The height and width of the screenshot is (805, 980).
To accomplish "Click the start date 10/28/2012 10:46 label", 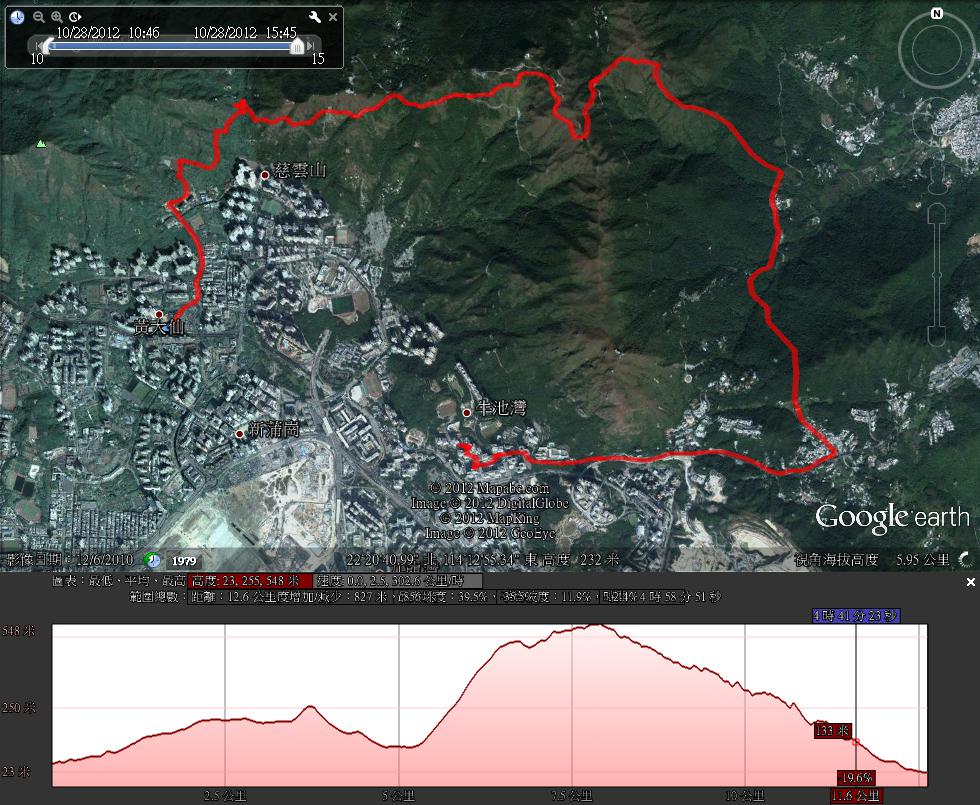I will coord(108,32).
